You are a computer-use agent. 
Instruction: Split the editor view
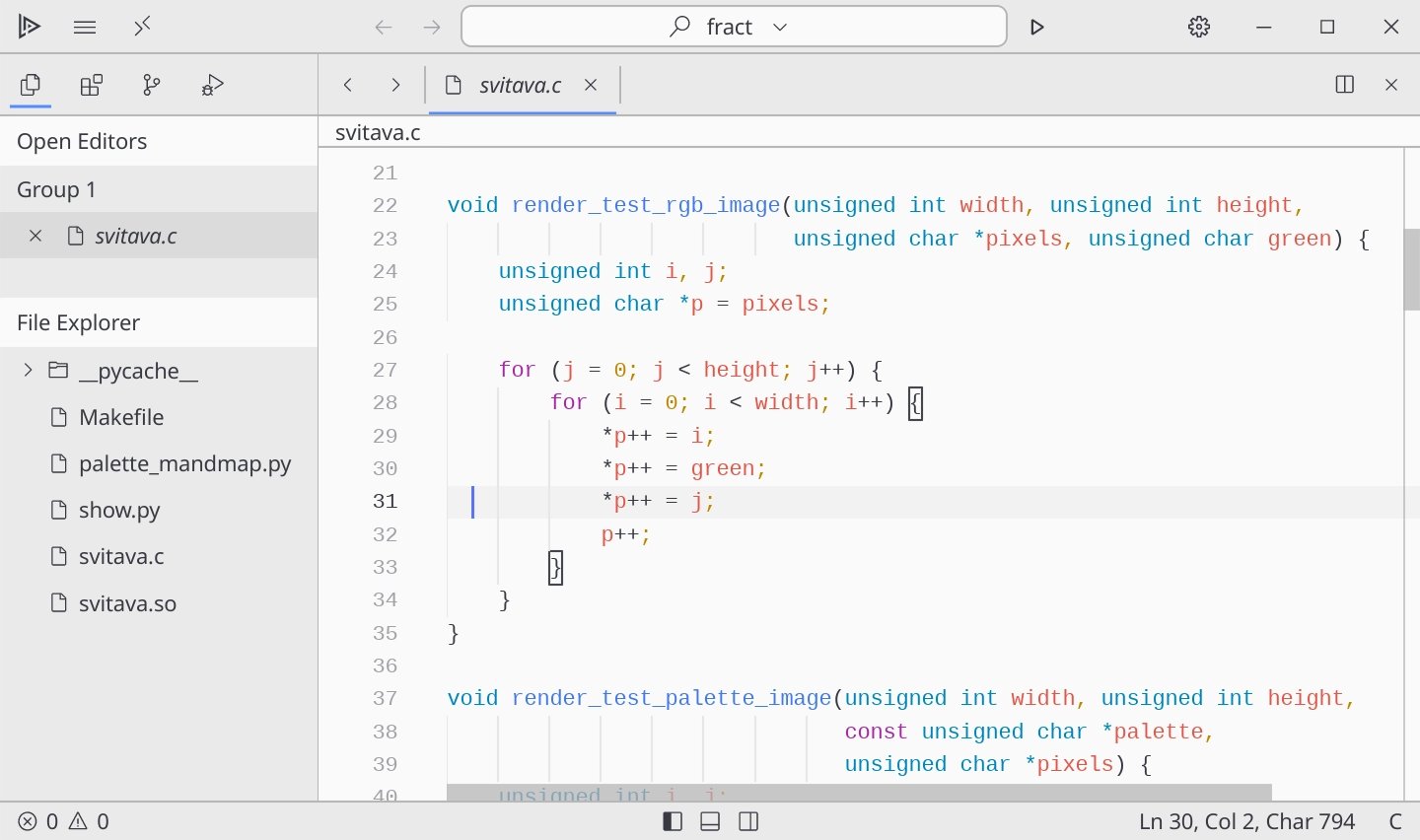[1344, 85]
